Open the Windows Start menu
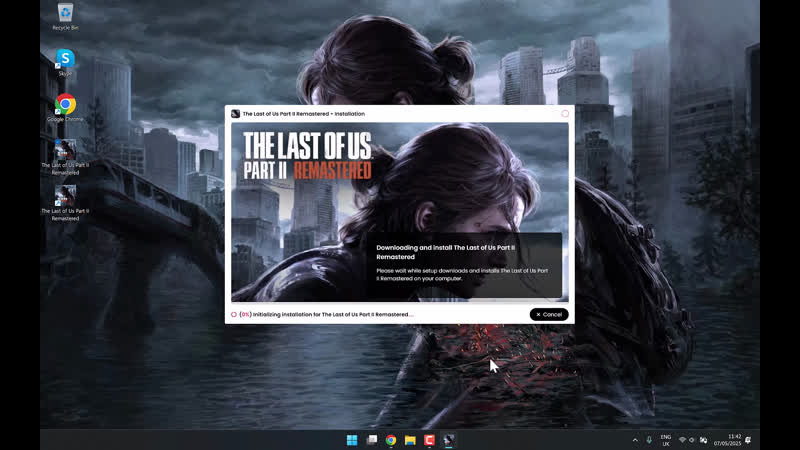 tap(352, 440)
